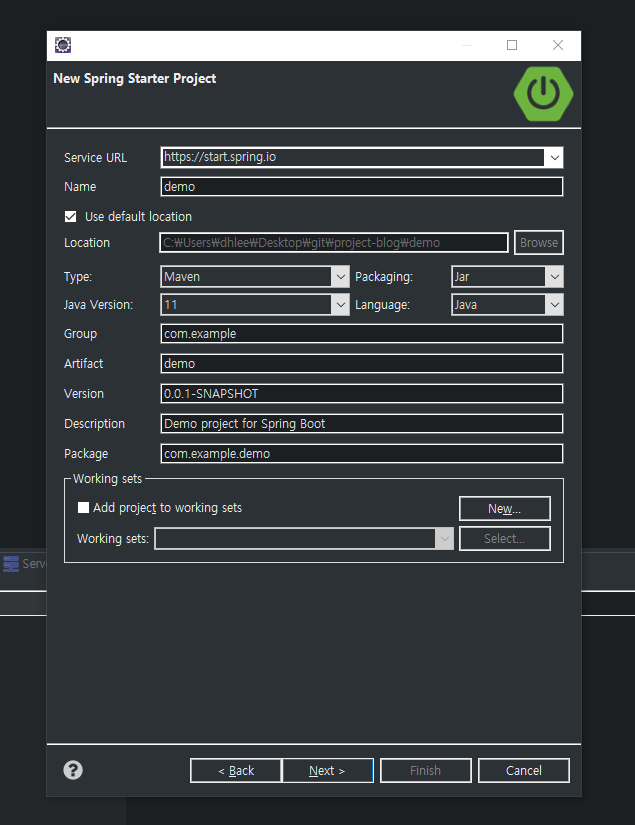The width and height of the screenshot is (635, 825).
Task: Click the Group field com.example
Action: pyautogui.click(x=361, y=334)
